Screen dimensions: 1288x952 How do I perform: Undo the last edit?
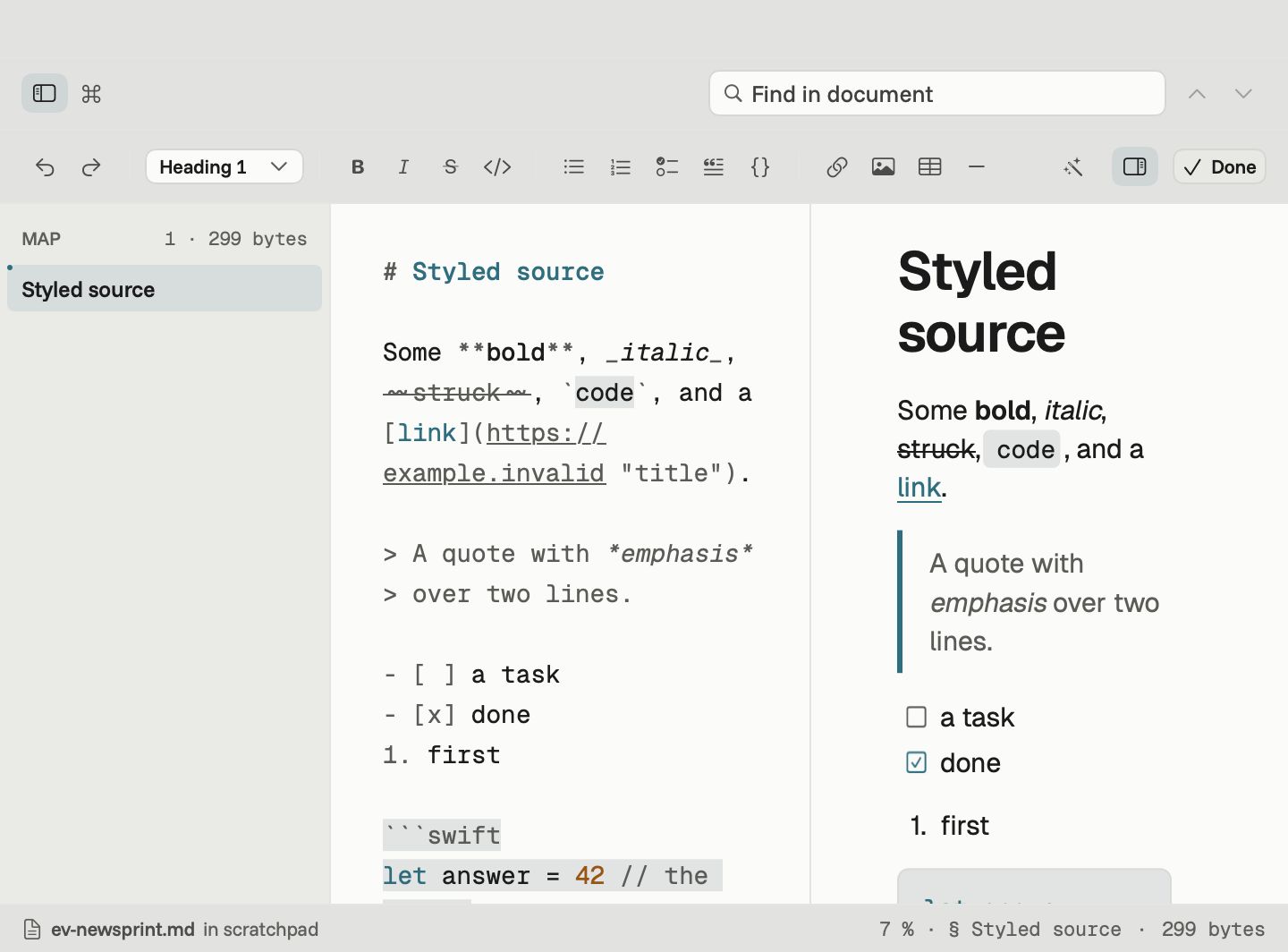[45, 166]
